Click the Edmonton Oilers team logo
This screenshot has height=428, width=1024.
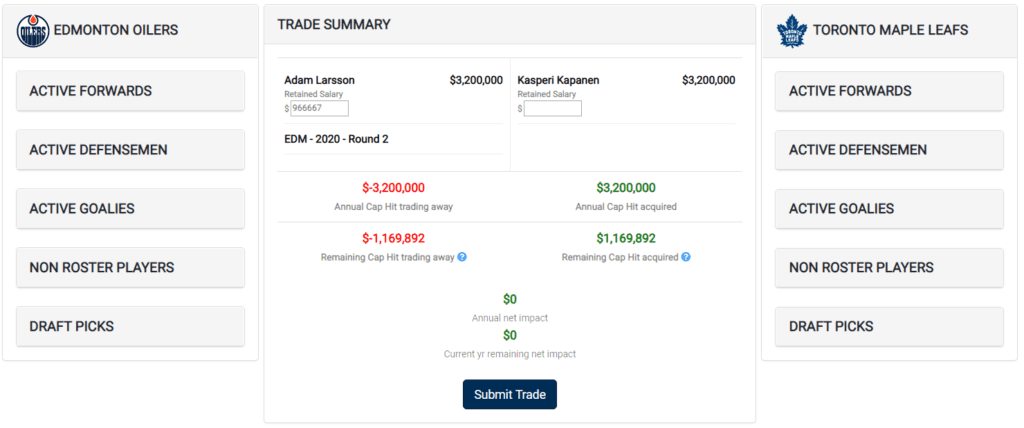32,30
